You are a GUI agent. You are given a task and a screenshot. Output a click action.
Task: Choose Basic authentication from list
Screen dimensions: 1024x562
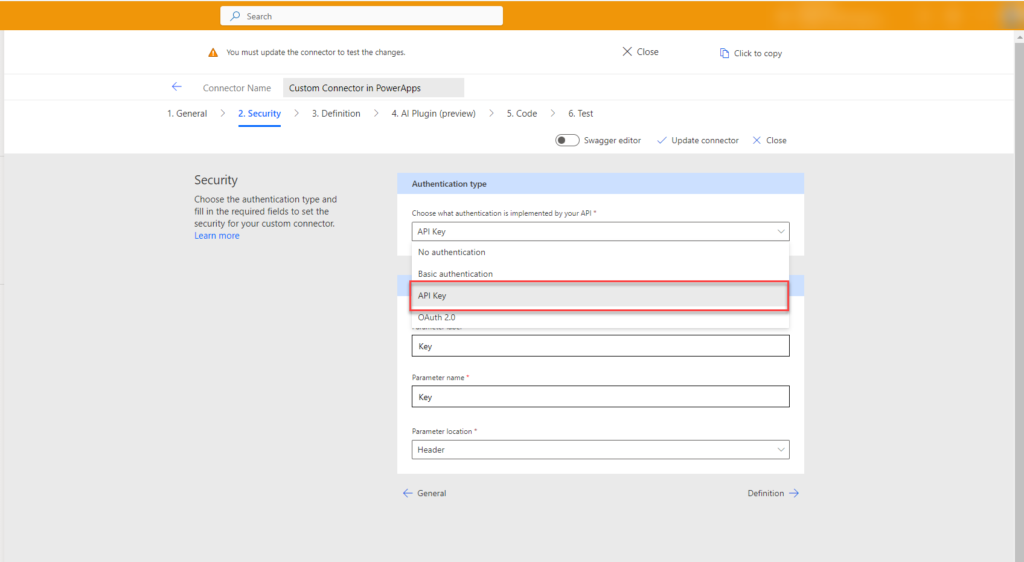[x=455, y=274]
